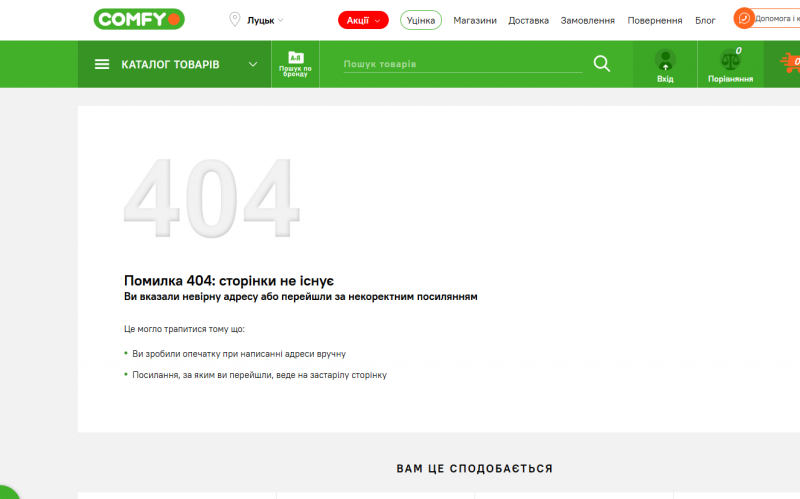Open the Замовлення orders page

587,20
